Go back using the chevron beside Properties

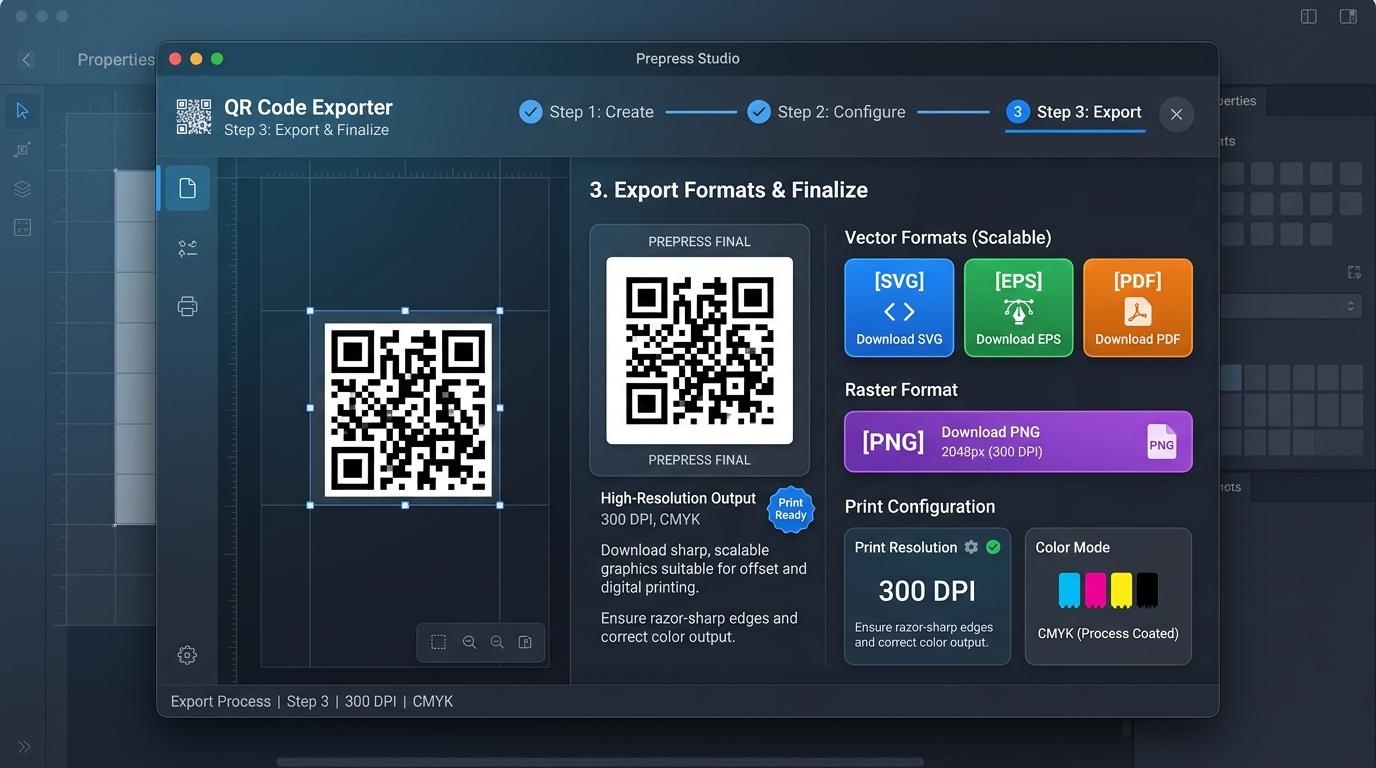[x=27, y=60]
